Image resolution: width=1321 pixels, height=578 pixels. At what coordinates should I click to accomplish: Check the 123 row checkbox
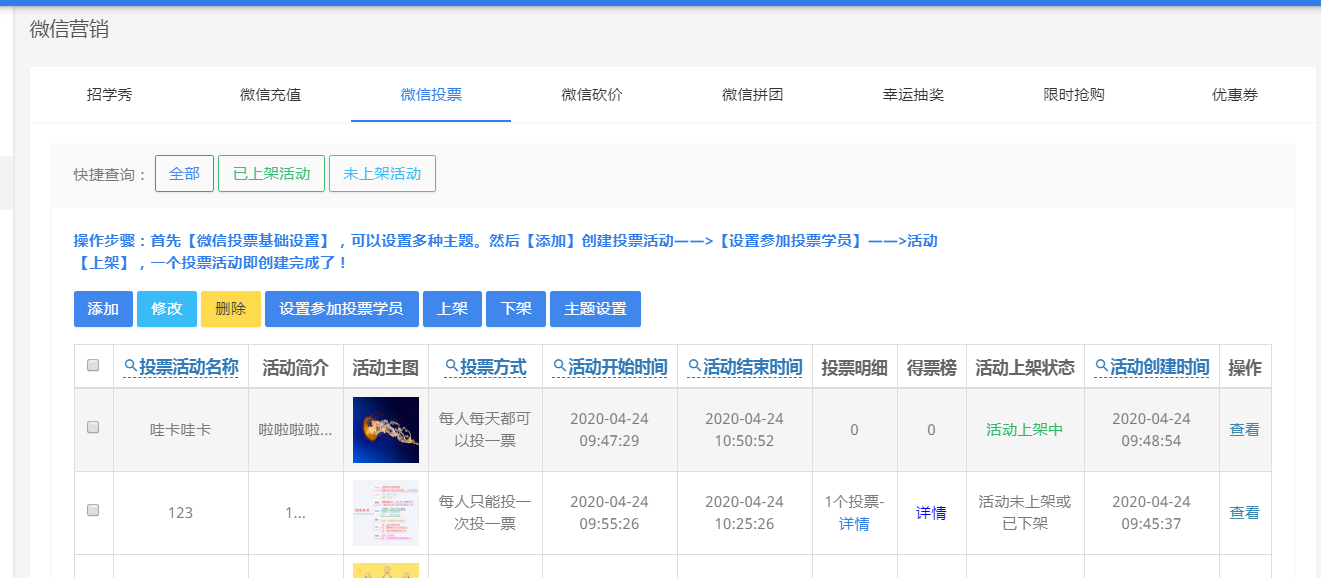click(x=93, y=510)
